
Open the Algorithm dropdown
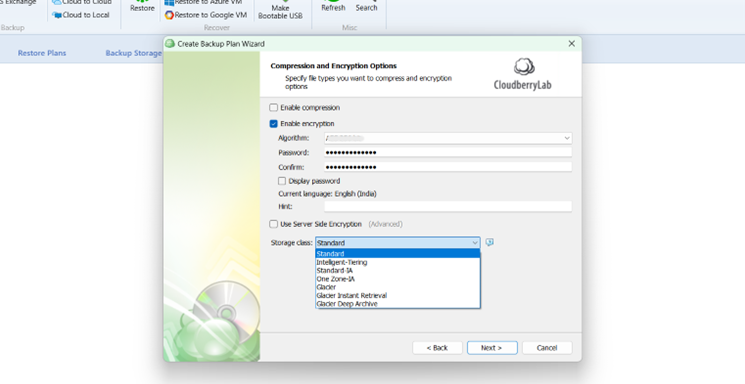click(x=448, y=138)
